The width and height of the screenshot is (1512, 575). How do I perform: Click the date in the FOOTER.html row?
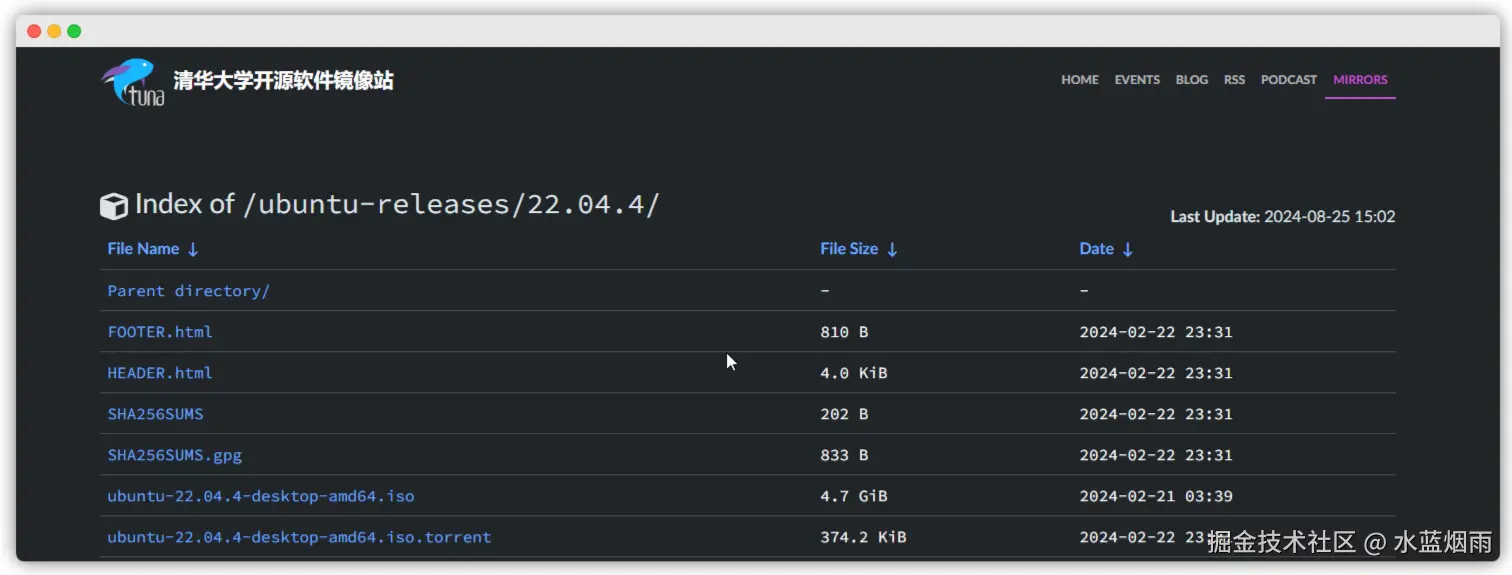coord(1156,332)
